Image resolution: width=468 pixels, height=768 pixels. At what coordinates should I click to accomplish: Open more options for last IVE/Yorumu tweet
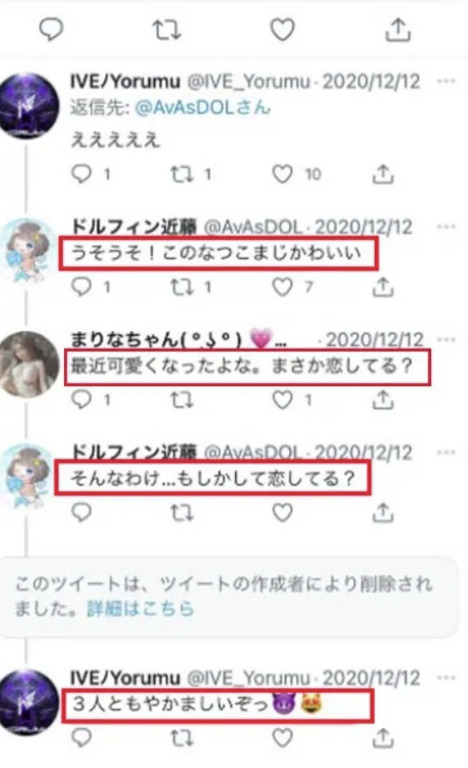click(x=446, y=678)
